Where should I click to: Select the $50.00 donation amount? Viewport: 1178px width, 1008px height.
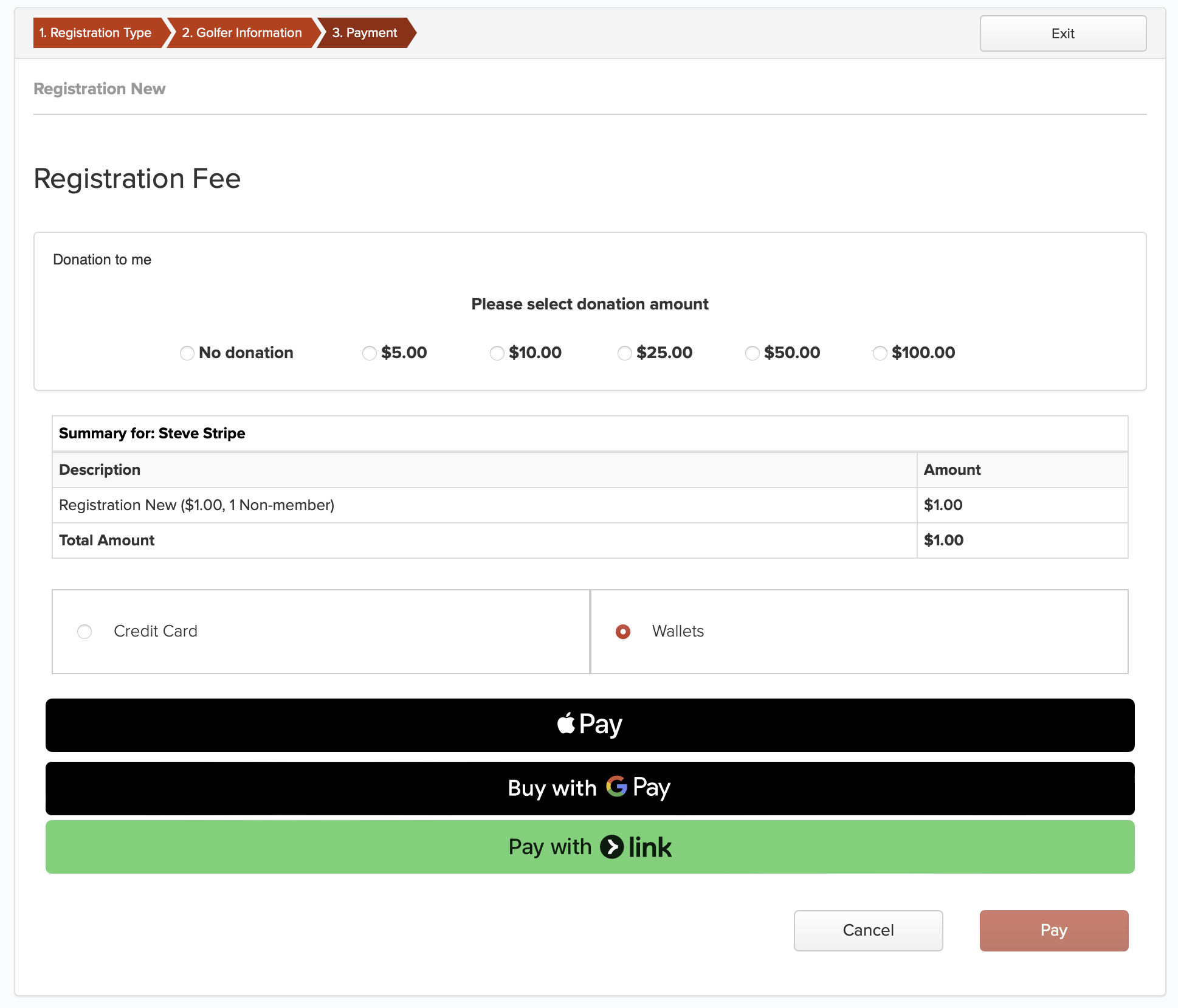pyautogui.click(x=752, y=353)
